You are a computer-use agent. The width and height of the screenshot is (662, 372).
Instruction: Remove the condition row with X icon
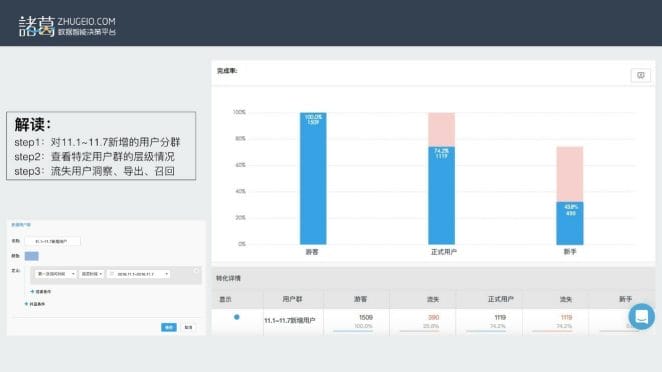[x=196, y=271]
